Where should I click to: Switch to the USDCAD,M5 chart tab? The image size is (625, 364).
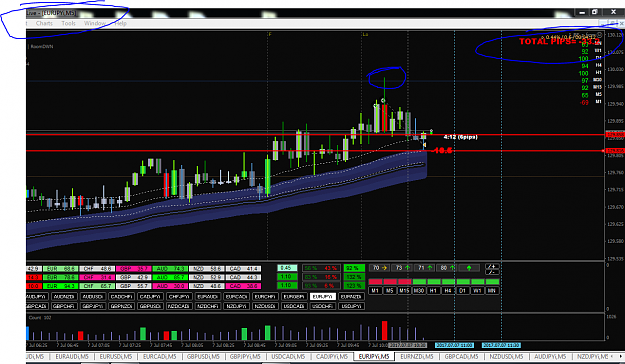tap(288, 356)
